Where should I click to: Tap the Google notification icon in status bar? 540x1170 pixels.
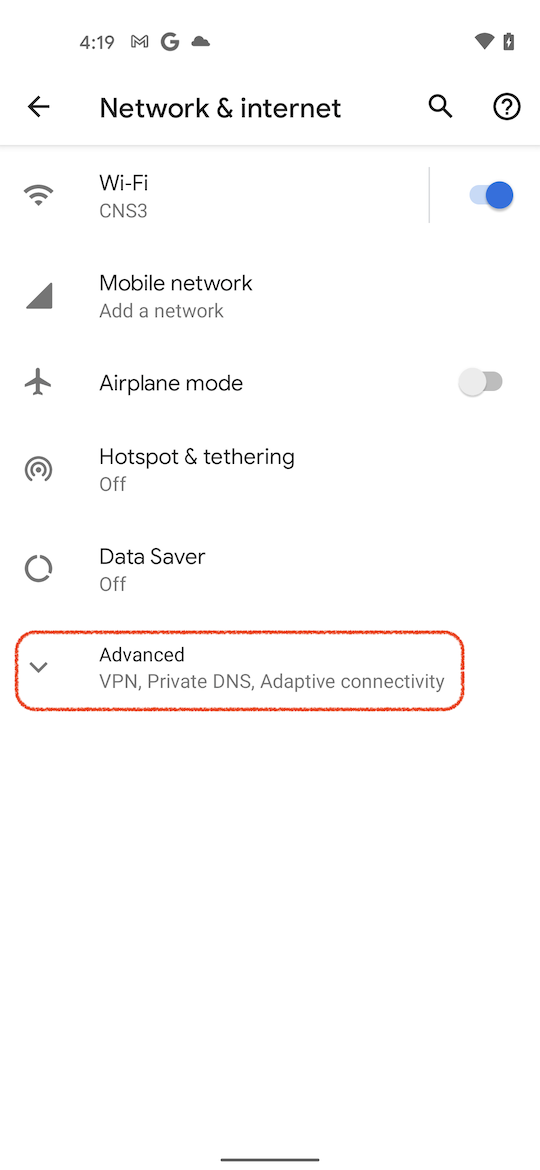click(170, 42)
